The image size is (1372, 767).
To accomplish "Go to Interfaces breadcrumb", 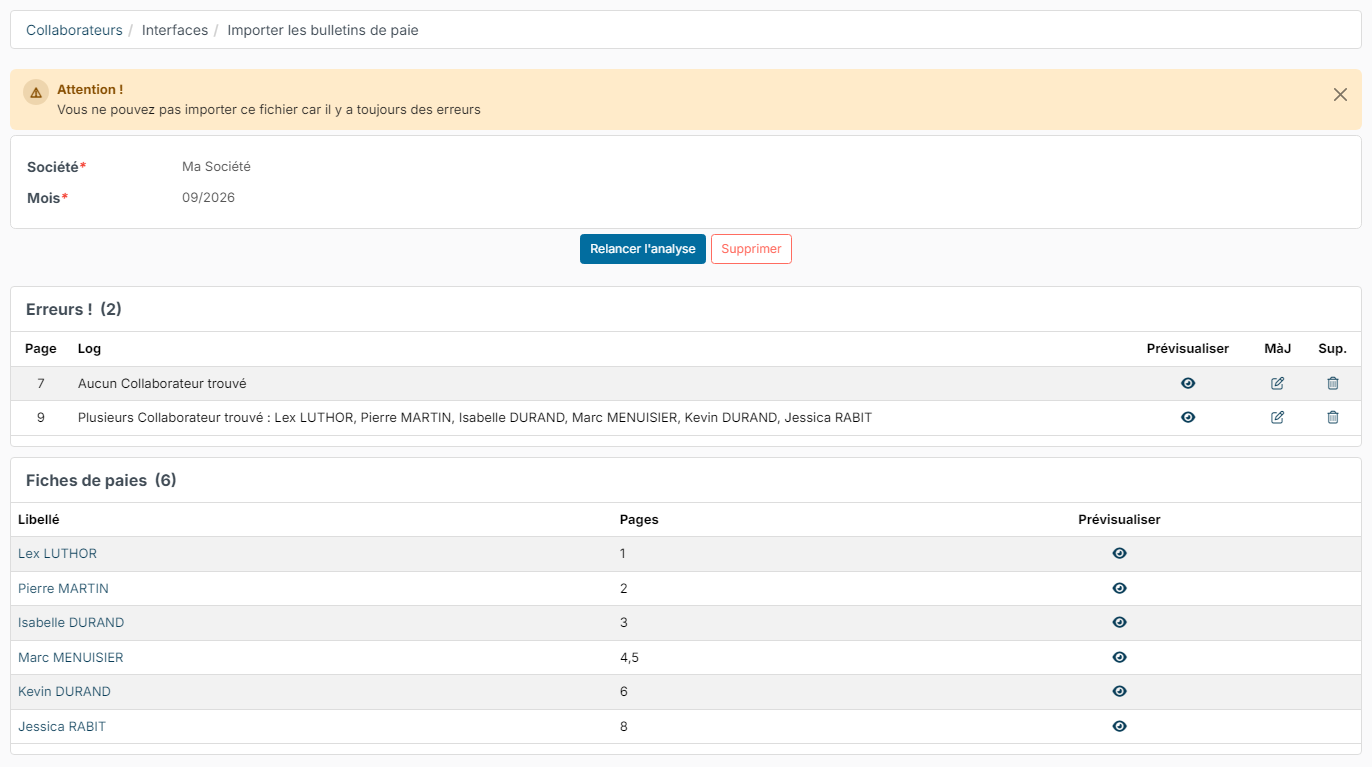I will click(x=175, y=30).
